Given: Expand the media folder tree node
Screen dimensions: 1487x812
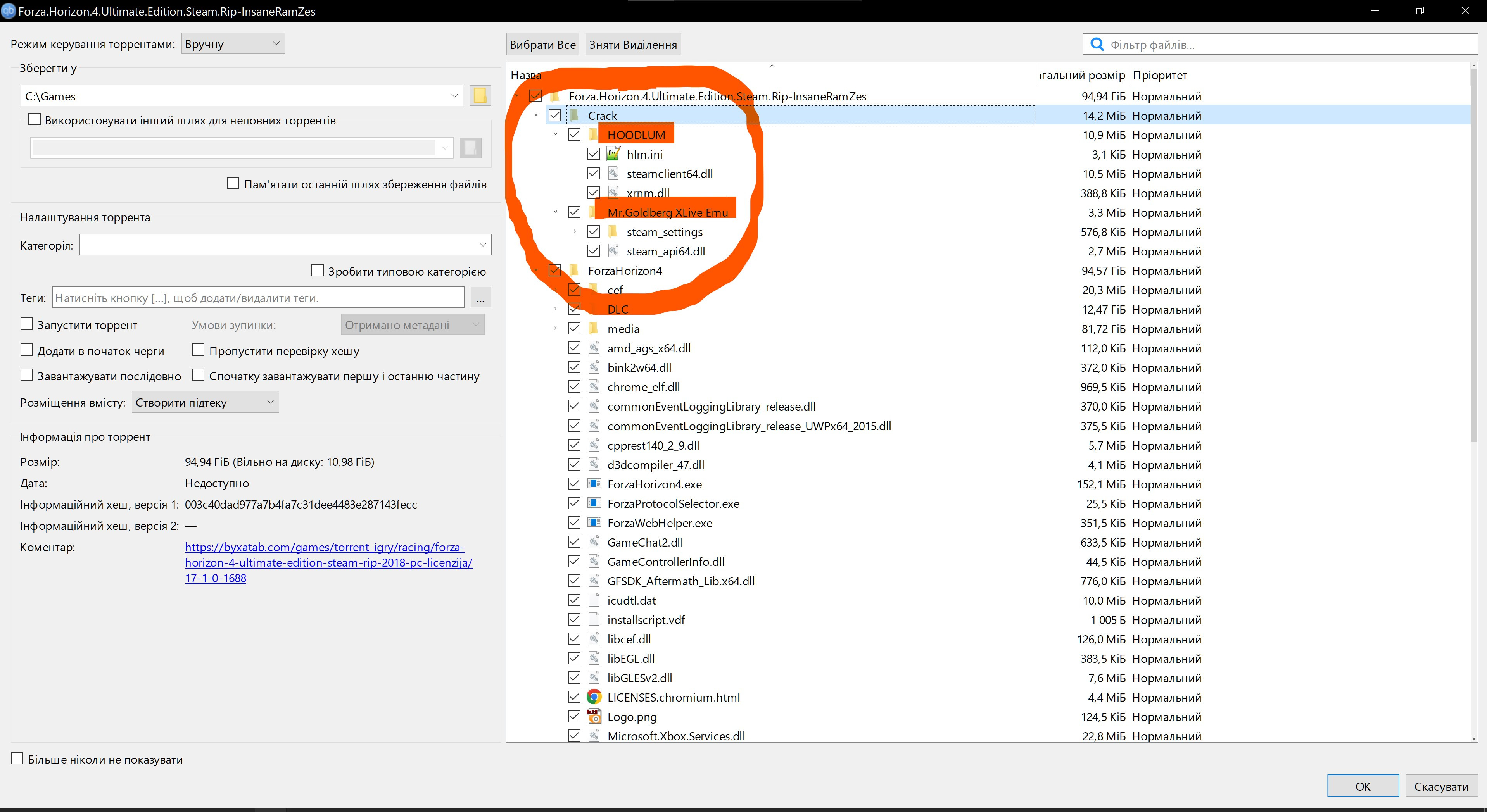Looking at the screenshot, I should point(555,329).
